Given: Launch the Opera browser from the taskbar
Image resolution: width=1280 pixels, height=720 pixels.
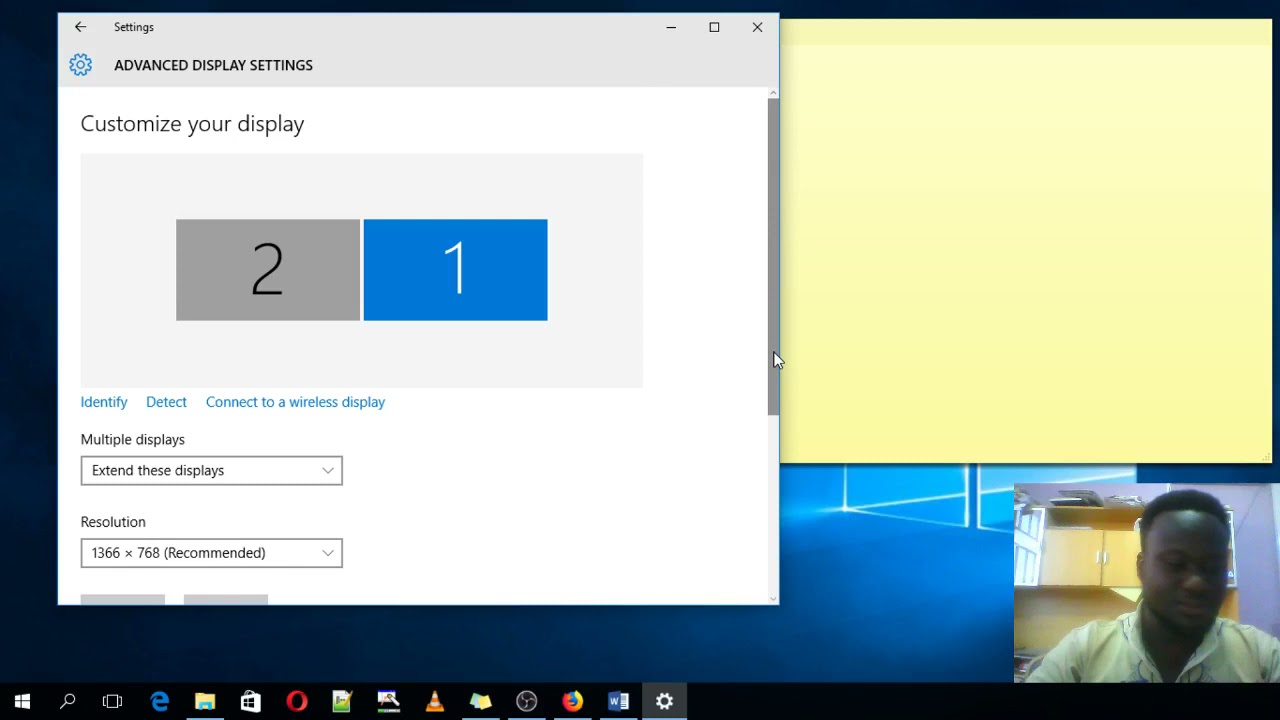Looking at the screenshot, I should pyautogui.click(x=296, y=701).
